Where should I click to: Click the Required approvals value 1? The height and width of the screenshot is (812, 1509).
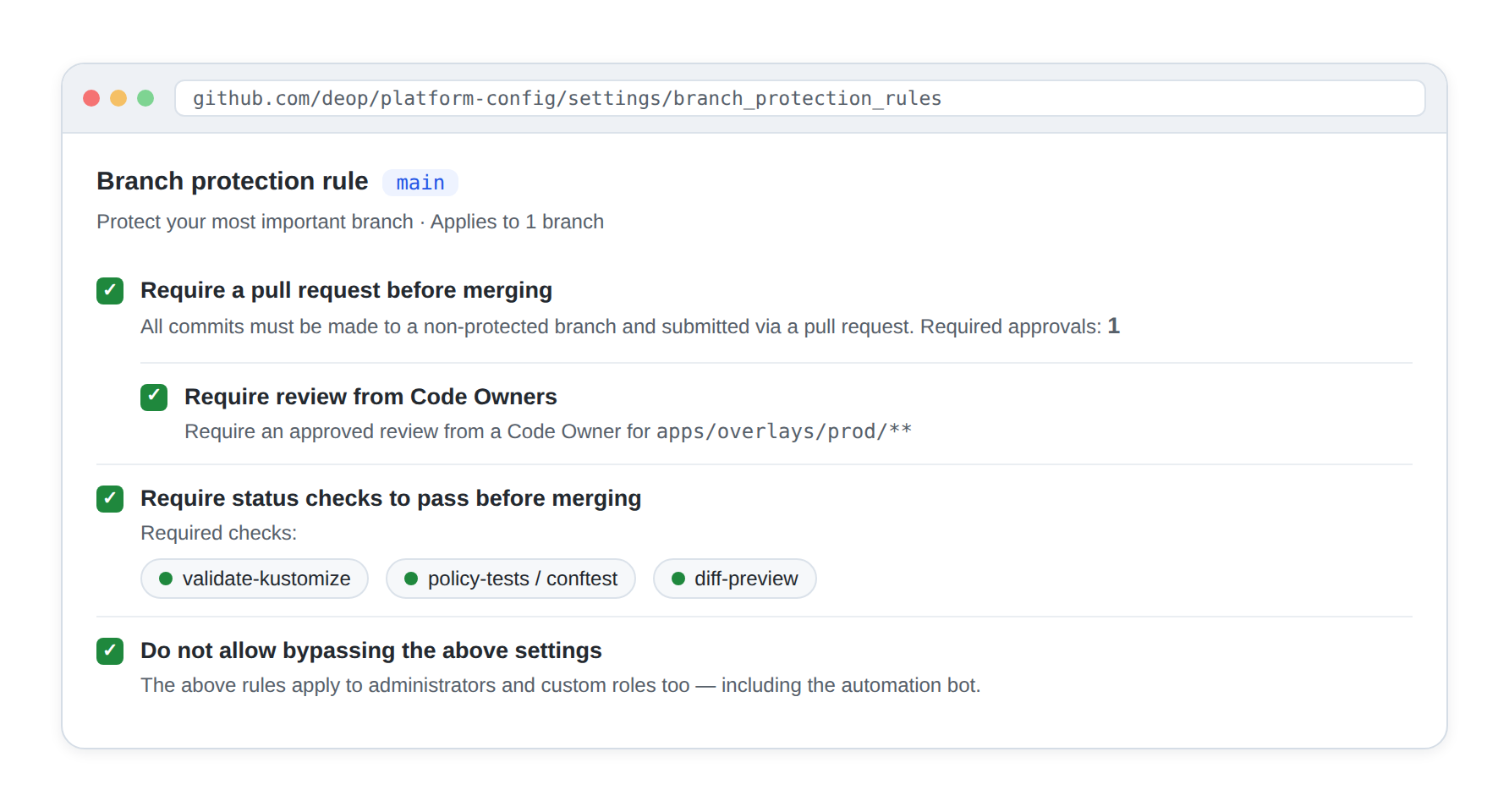(x=1113, y=326)
